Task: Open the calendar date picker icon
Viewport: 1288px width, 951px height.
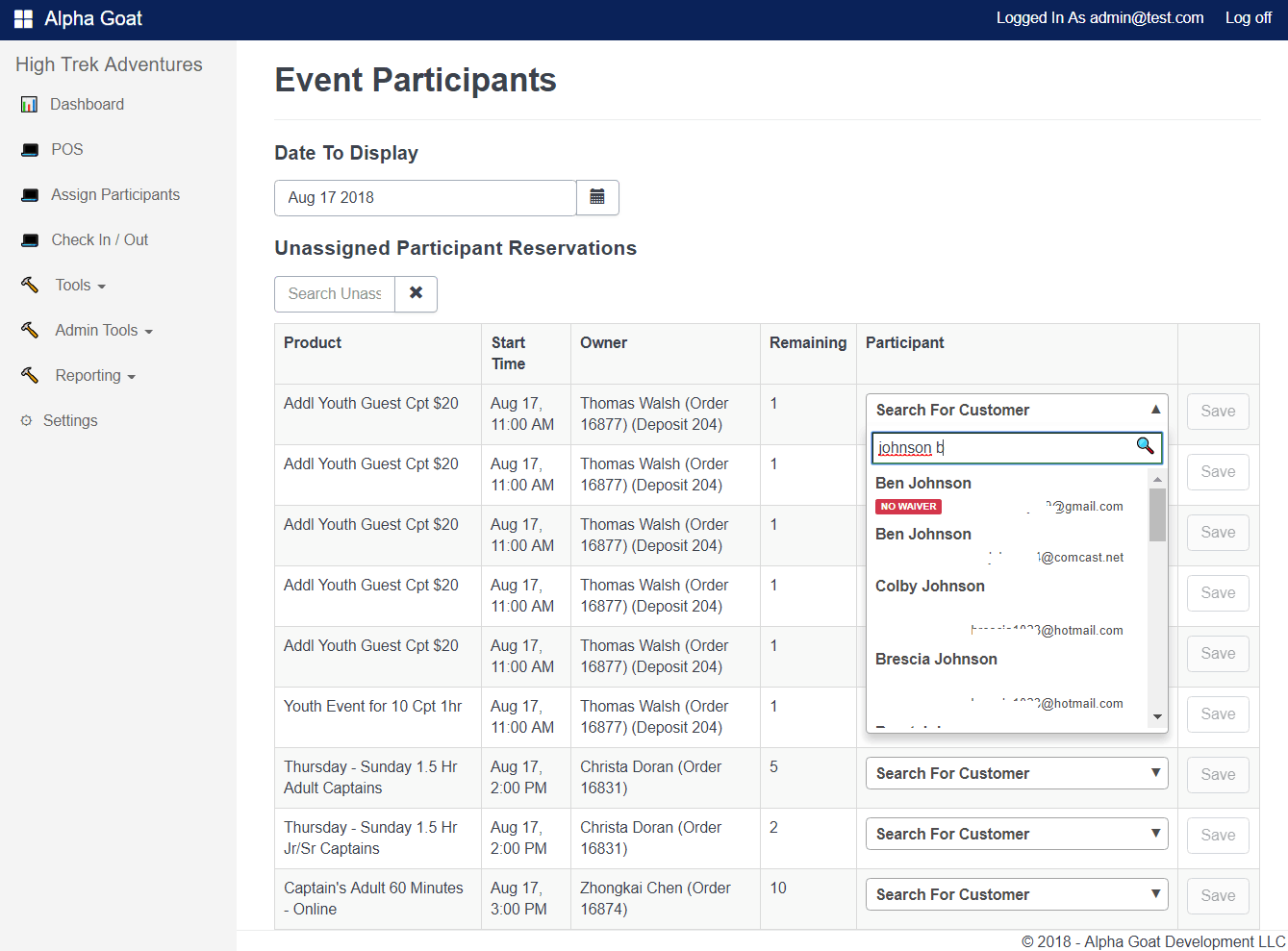Action: click(597, 197)
